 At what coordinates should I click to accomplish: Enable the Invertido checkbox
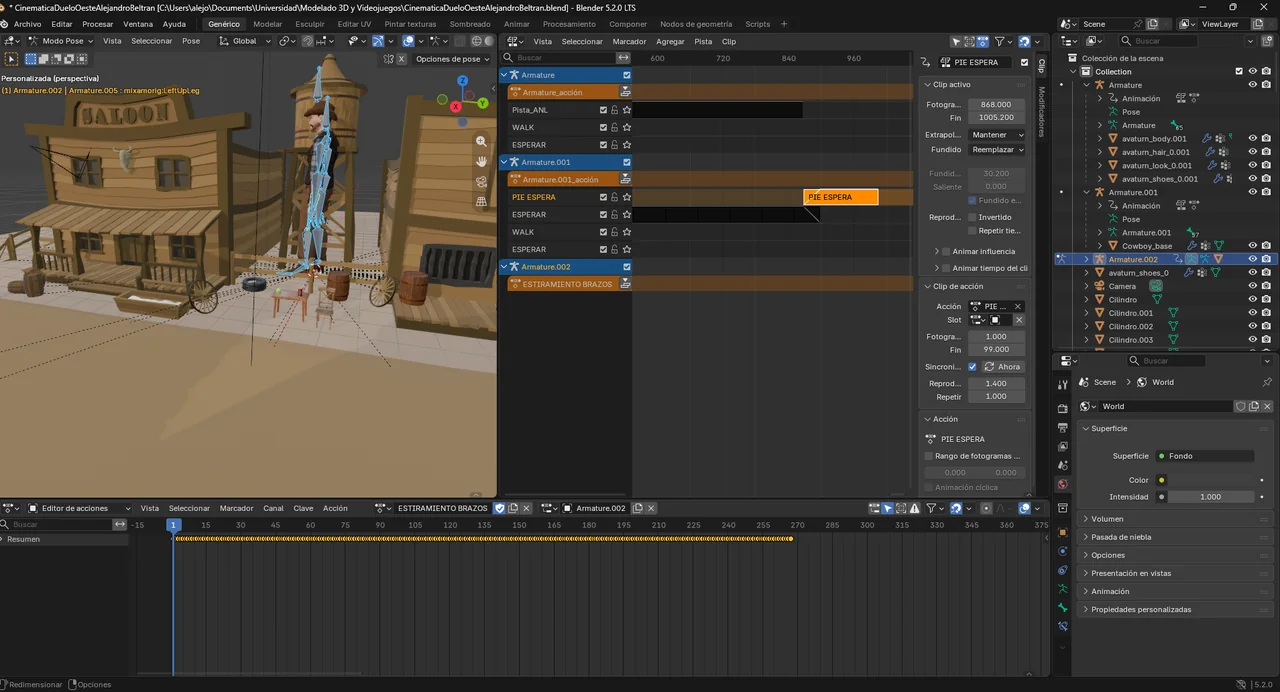point(972,217)
